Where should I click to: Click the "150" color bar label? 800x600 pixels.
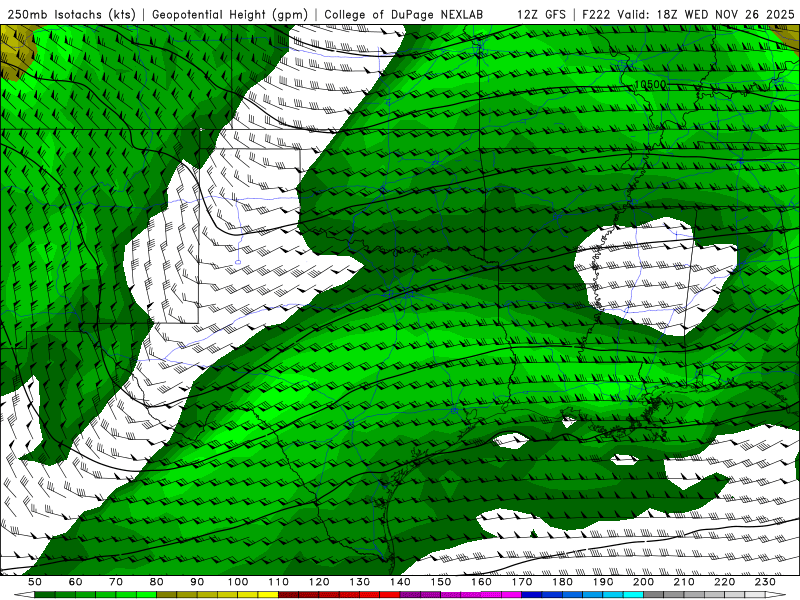pyautogui.click(x=441, y=582)
